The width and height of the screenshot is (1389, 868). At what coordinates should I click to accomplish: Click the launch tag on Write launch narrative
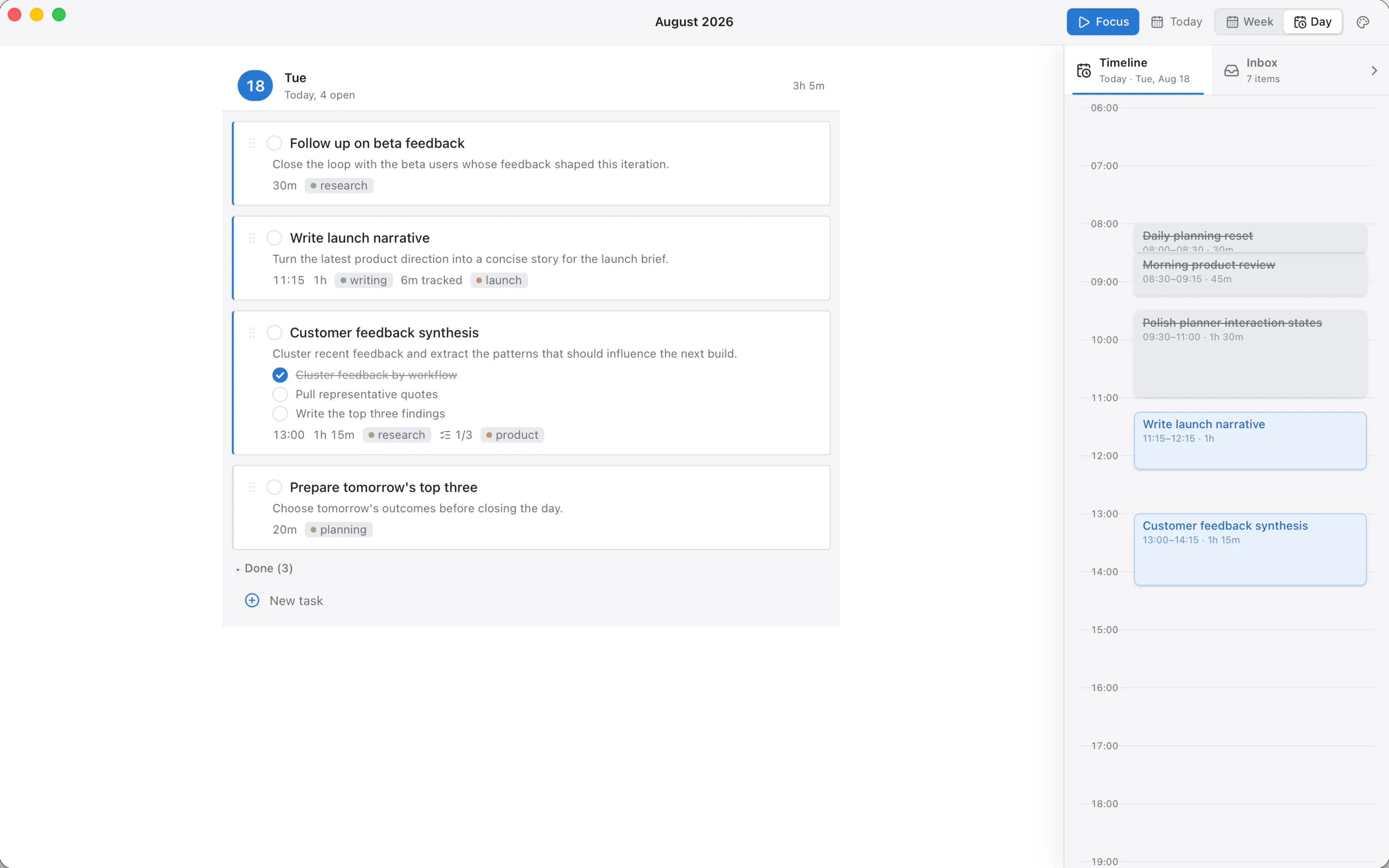tap(499, 280)
